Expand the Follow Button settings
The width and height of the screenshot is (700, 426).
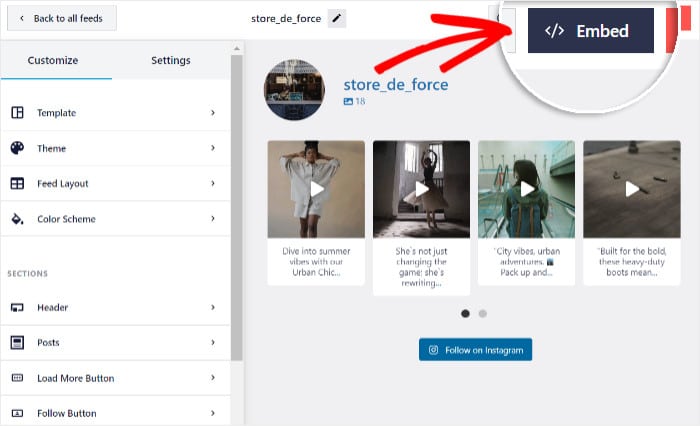(x=213, y=413)
